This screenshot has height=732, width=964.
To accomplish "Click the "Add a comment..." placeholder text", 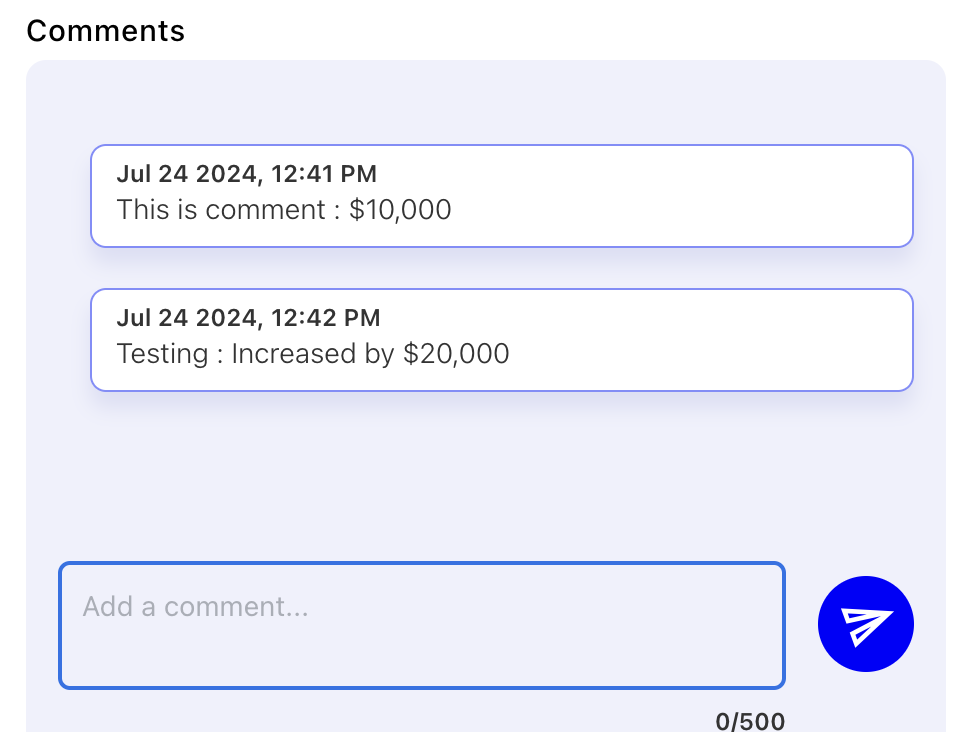I will [x=195, y=607].
